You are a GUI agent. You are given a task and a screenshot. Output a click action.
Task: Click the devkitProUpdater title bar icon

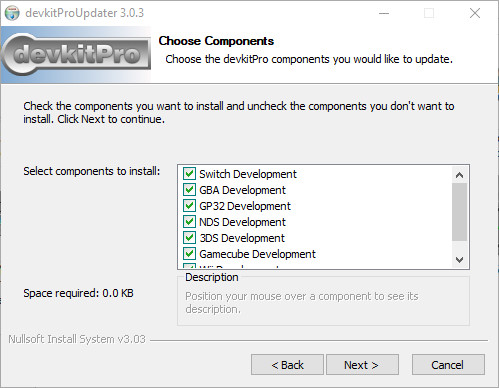[x=12, y=13]
